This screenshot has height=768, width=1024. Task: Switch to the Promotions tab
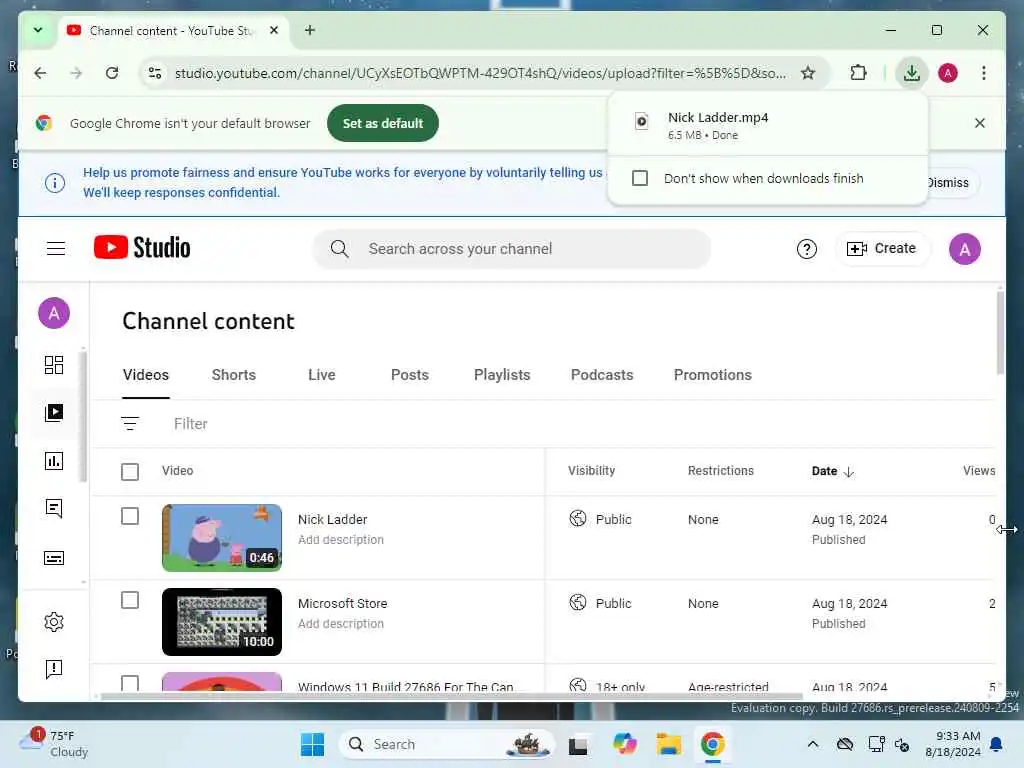click(x=712, y=375)
